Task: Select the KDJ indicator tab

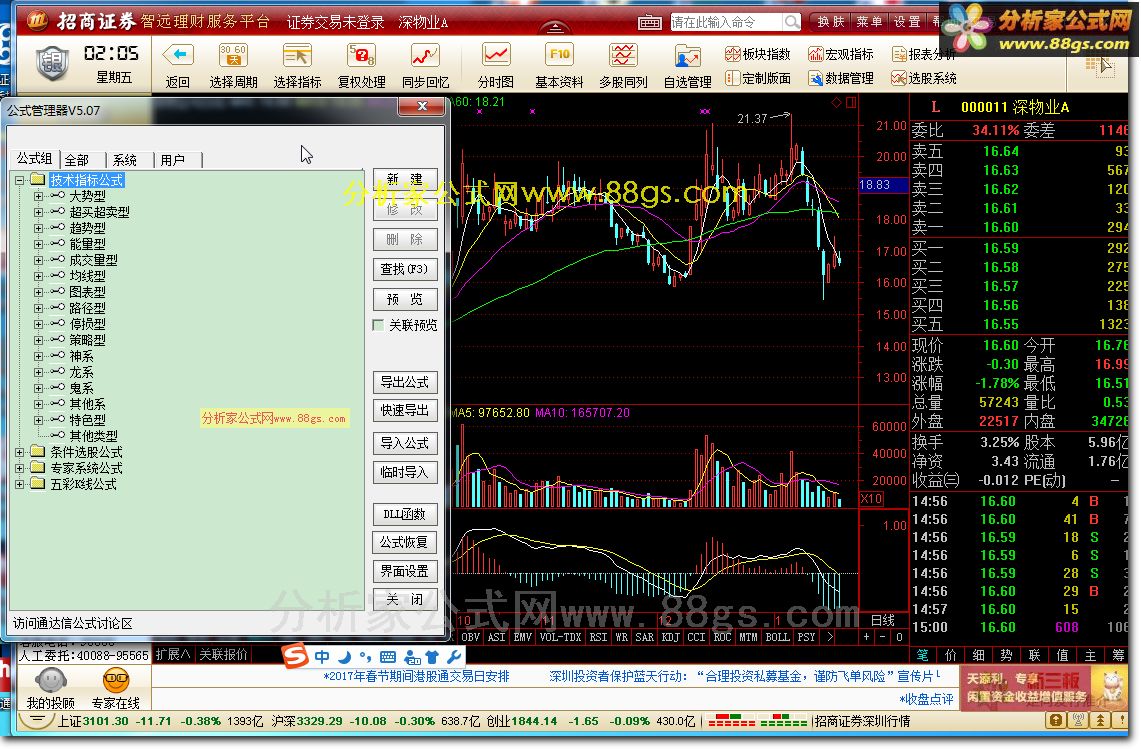Action: pyautogui.click(x=670, y=637)
